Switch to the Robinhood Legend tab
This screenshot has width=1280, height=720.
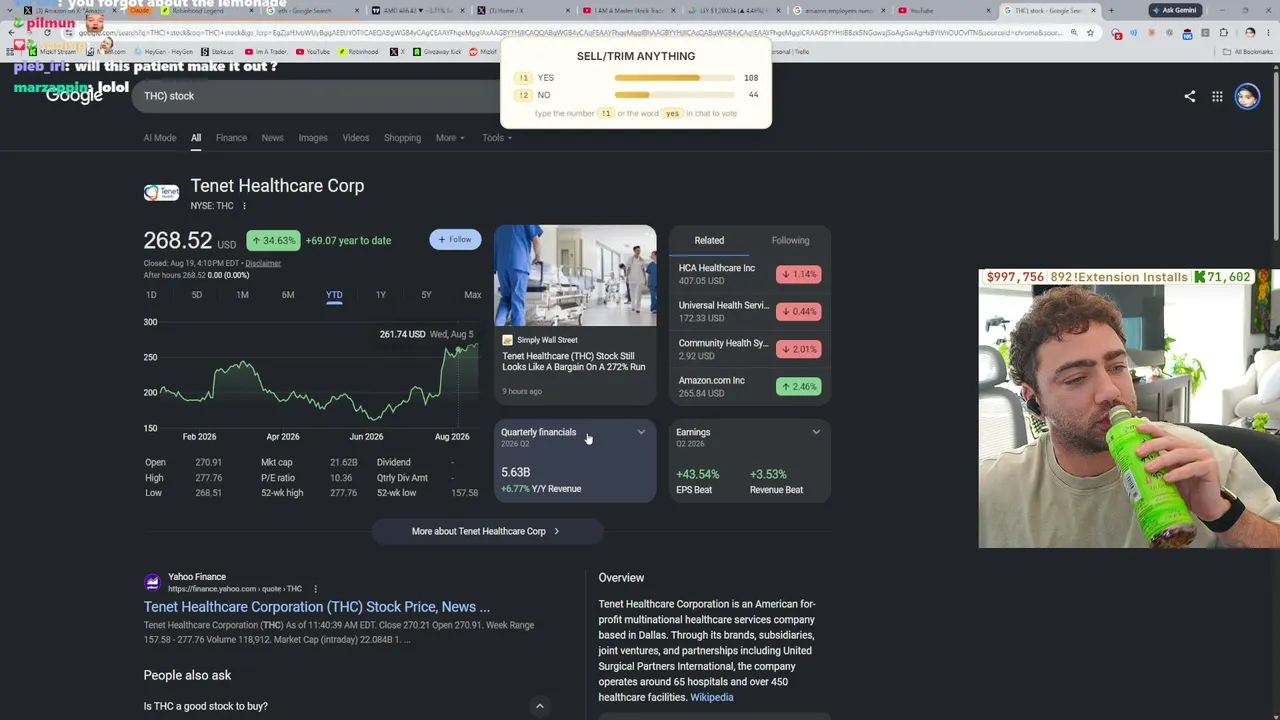[x=207, y=10]
